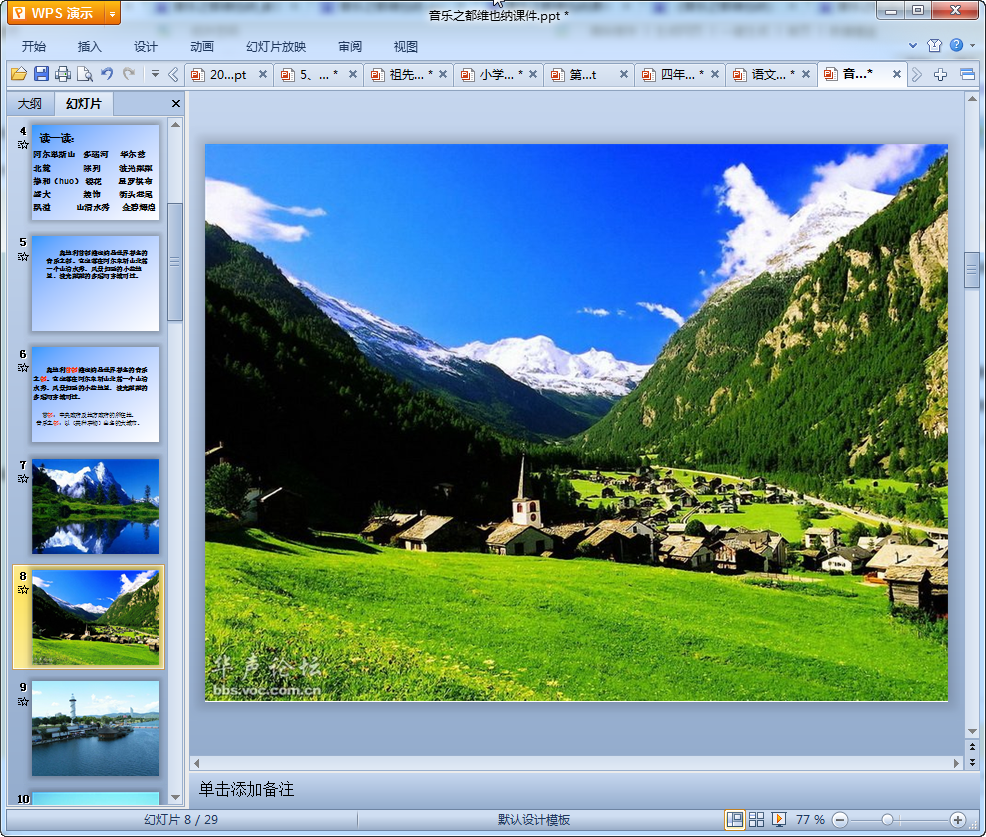Open the 动画 menu tab

pyautogui.click(x=202, y=47)
